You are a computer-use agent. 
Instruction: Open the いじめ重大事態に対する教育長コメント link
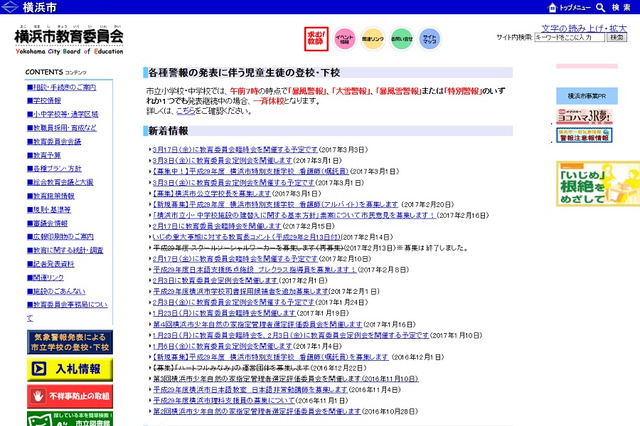[x=247, y=237]
